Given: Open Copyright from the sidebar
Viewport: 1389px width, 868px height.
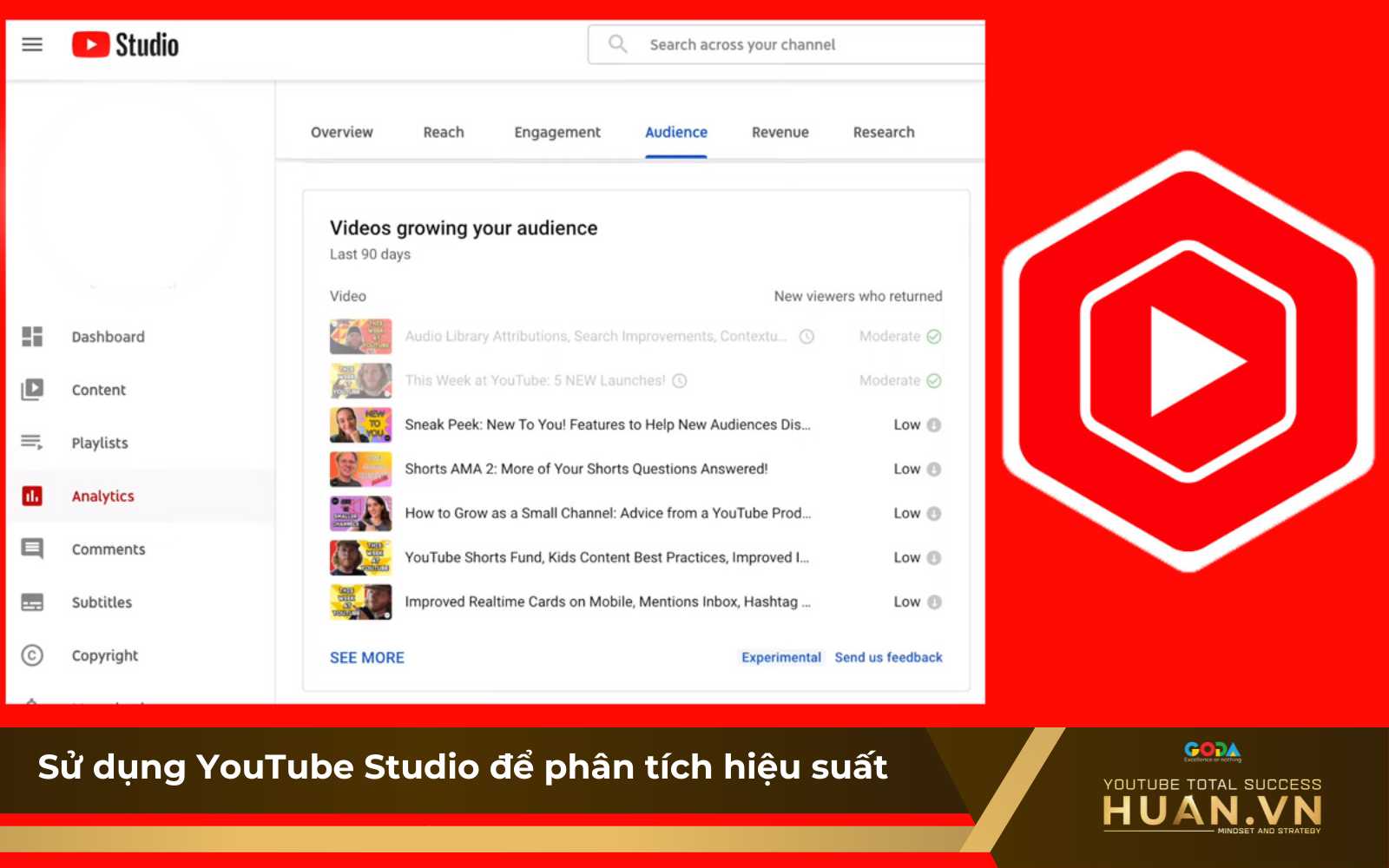Looking at the screenshot, I should click(105, 655).
